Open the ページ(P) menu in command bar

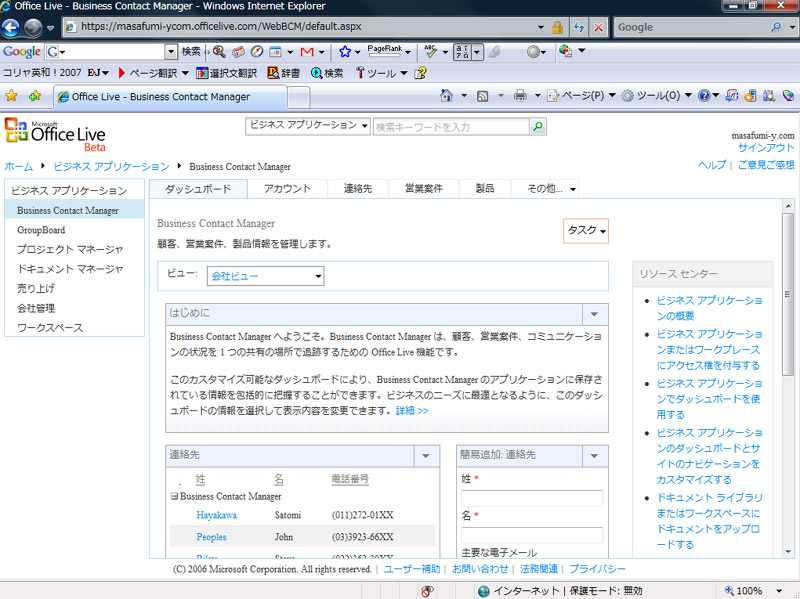coord(581,95)
